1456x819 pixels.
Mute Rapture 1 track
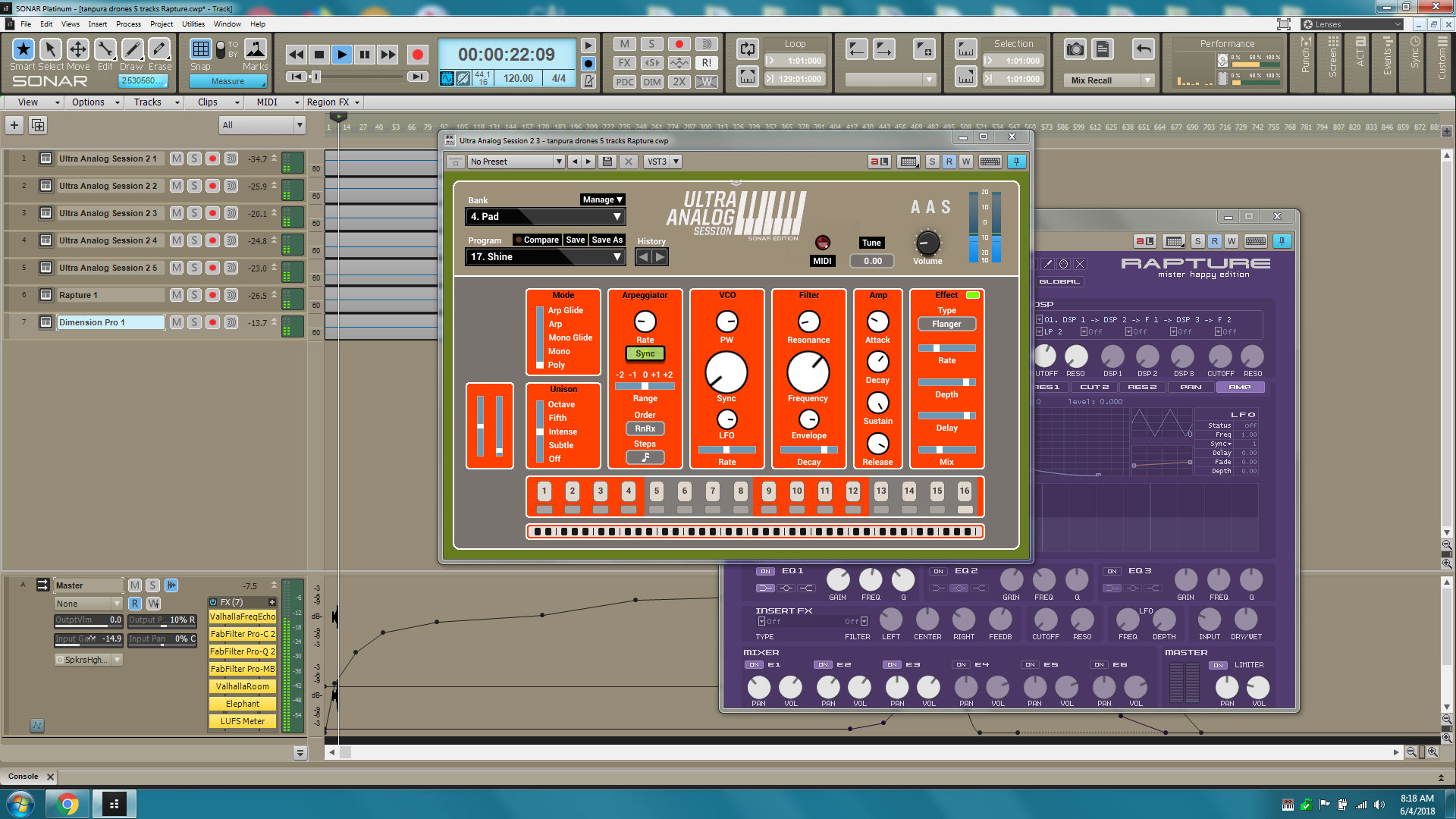pos(177,295)
